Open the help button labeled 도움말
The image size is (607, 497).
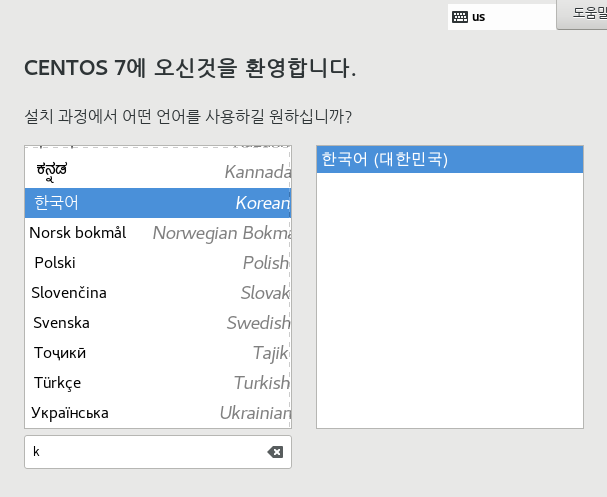pyautogui.click(x=582, y=15)
